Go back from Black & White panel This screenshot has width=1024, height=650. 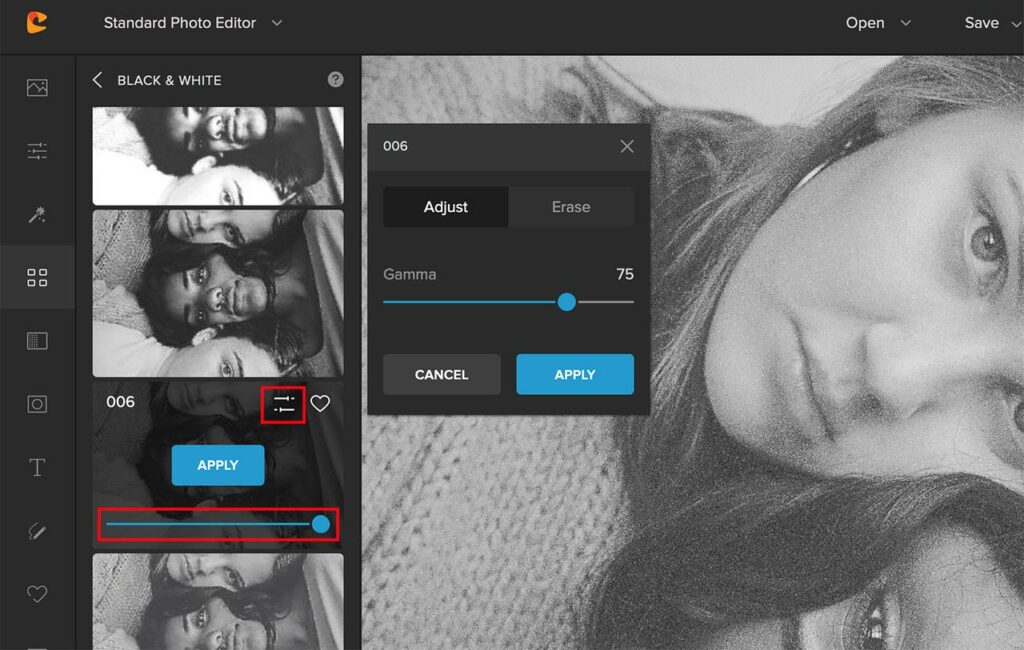97,80
